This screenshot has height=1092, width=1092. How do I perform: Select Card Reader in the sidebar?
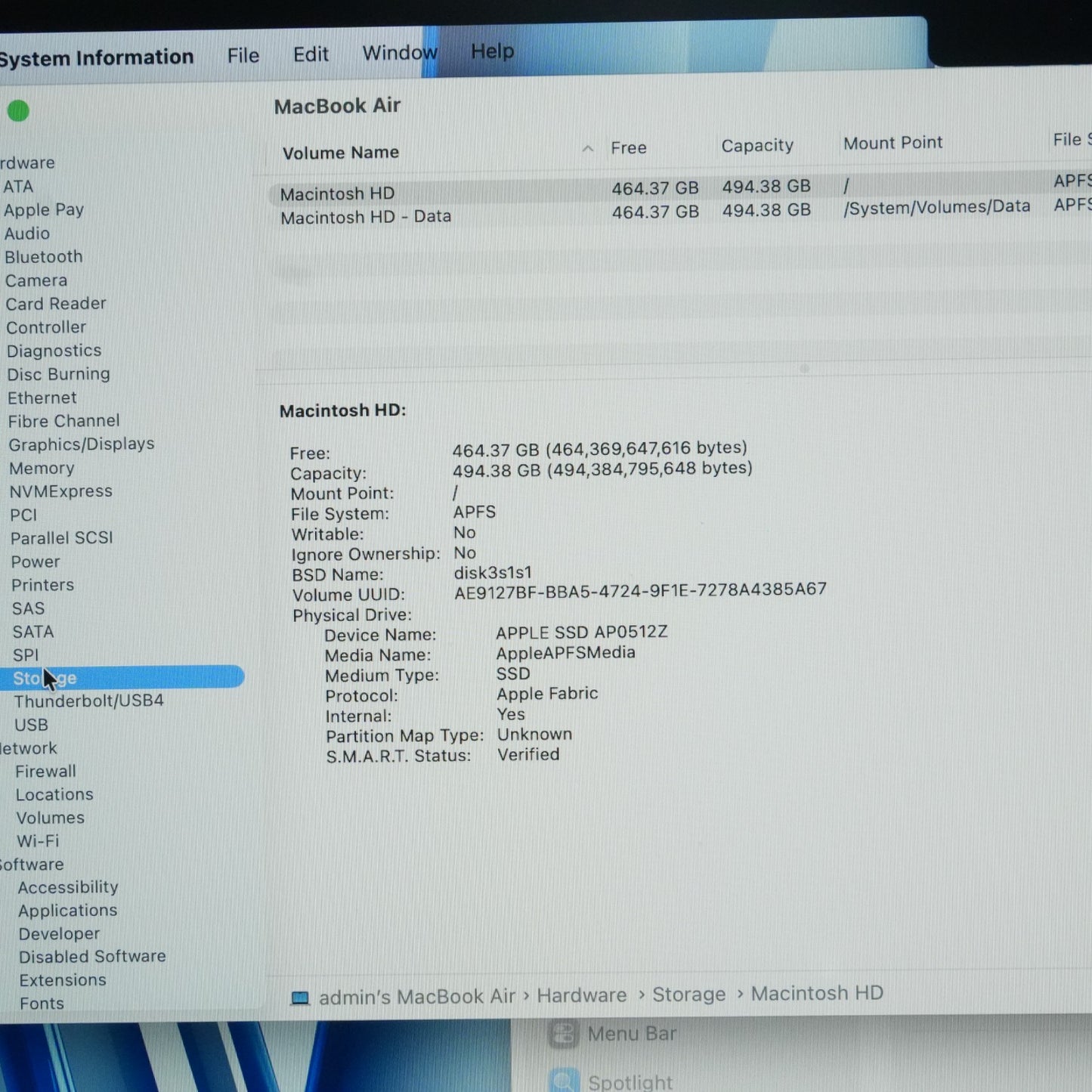click(x=56, y=304)
